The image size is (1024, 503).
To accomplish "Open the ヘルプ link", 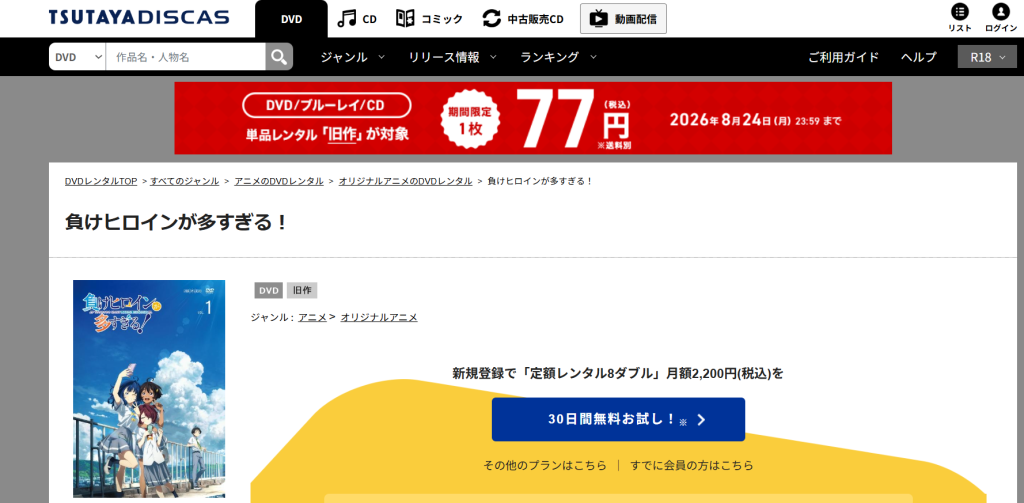I will click(918, 57).
